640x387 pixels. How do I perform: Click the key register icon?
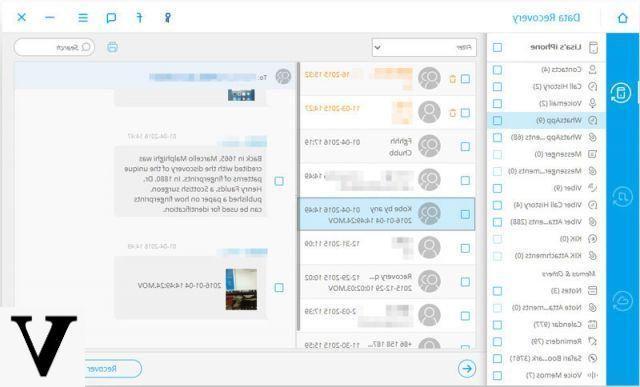coord(167,18)
